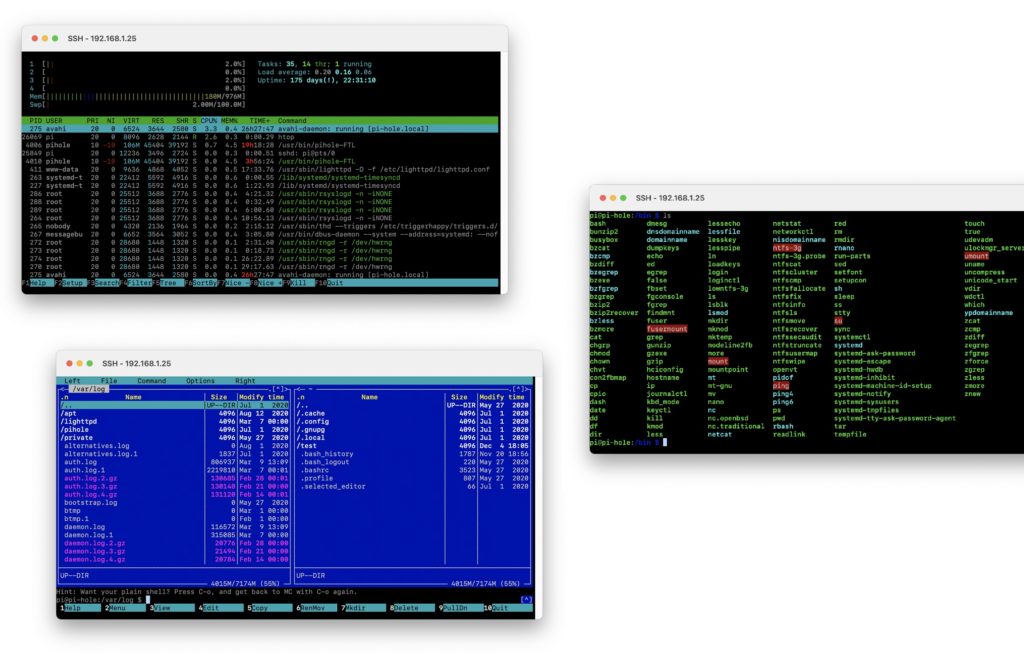
Task: Click SortBy in the htop function bar
Action: pyautogui.click(x=204, y=283)
